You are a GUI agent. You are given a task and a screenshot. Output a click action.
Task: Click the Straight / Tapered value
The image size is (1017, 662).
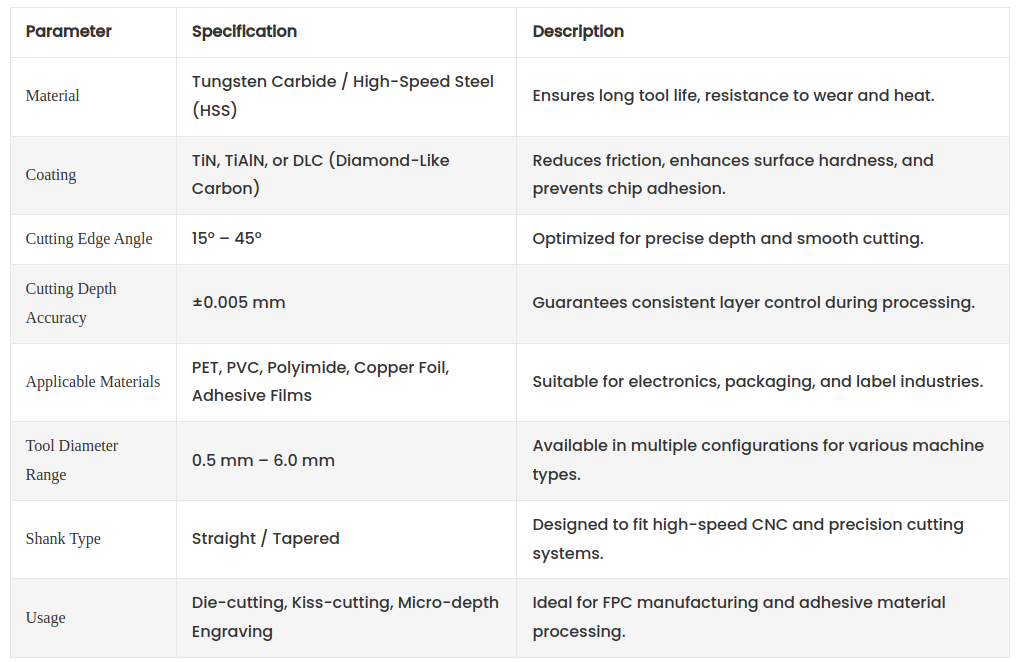pyautogui.click(x=266, y=539)
